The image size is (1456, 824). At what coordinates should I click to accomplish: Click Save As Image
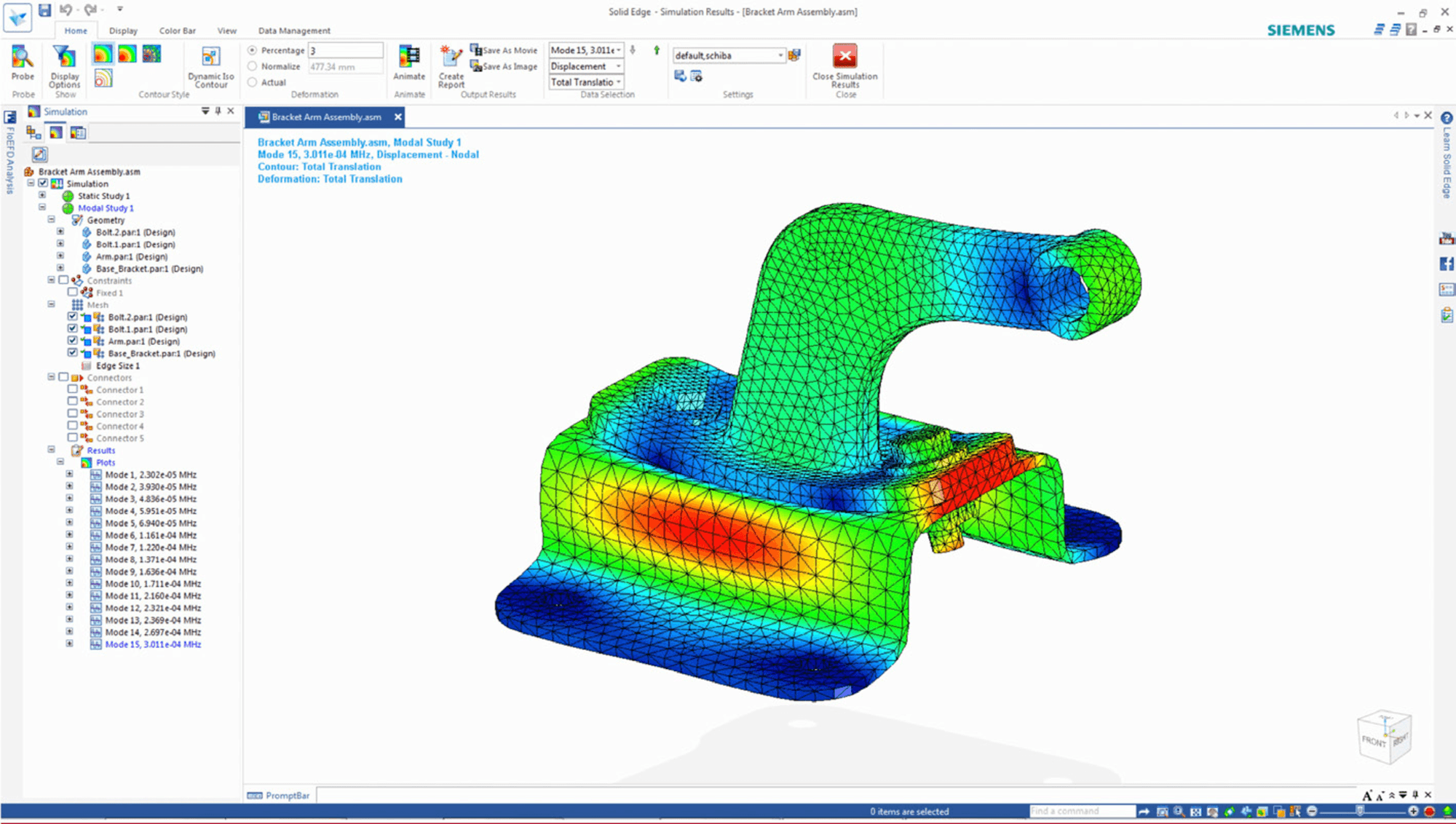502,66
